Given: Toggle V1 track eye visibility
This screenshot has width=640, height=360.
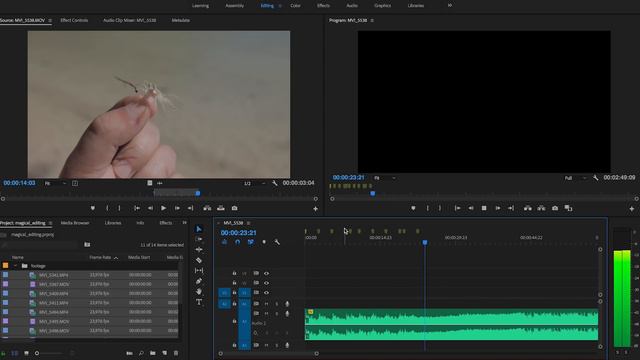Looking at the screenshot, I should pyautogui.click(x=266, y=293).
